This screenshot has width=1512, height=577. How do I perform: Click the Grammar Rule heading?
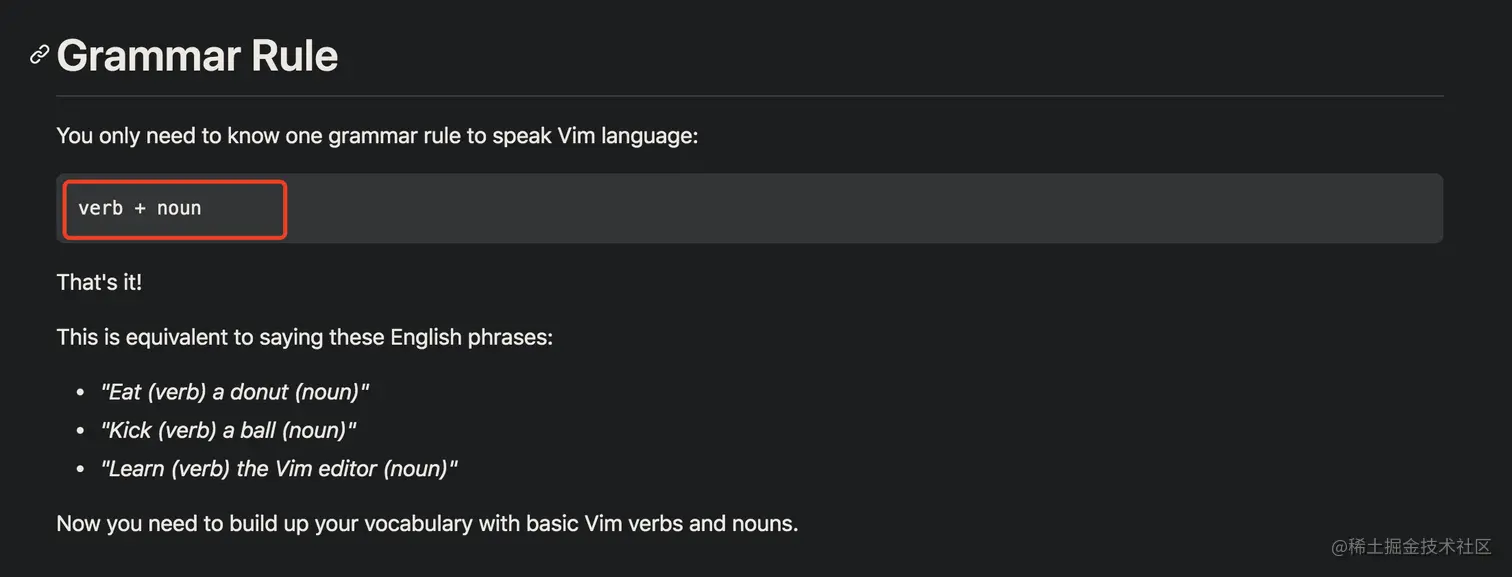coord(197,55)
